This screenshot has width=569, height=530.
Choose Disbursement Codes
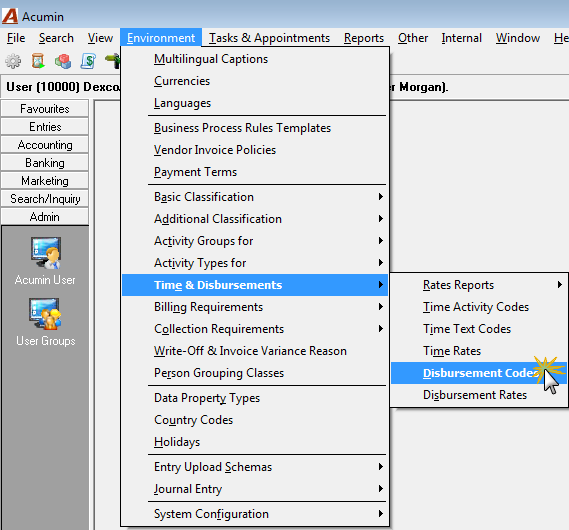479,373
